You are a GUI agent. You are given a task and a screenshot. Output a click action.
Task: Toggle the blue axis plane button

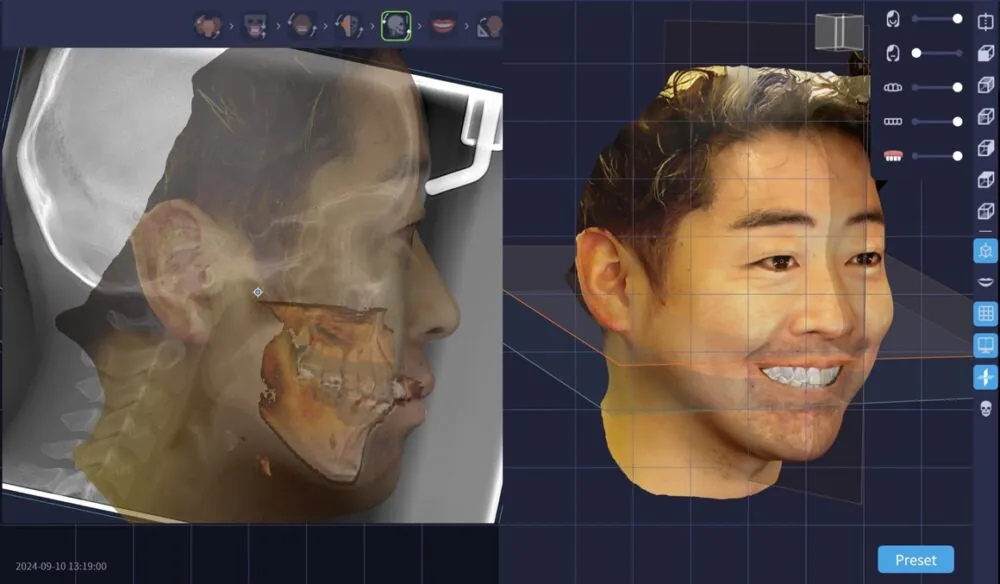tap(985, 377)
